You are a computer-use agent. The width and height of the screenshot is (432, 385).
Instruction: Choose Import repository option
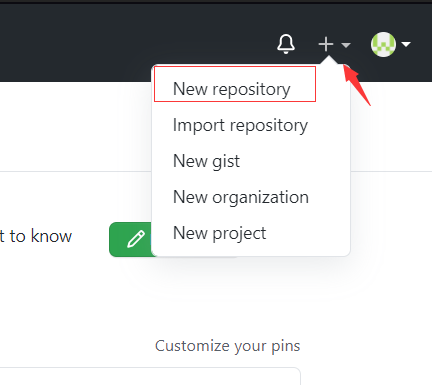point(240,125)
